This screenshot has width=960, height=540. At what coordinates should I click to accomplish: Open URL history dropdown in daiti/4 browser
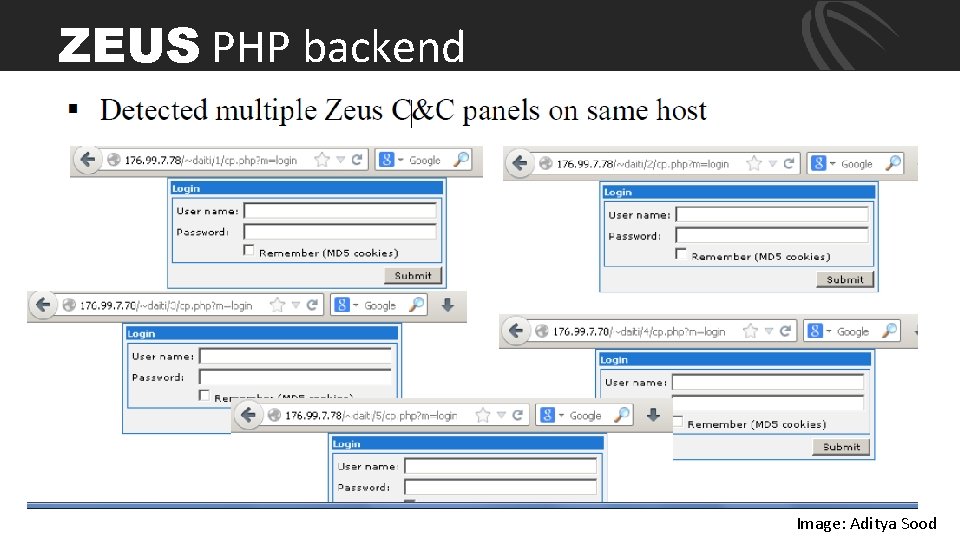click(769, 331)
